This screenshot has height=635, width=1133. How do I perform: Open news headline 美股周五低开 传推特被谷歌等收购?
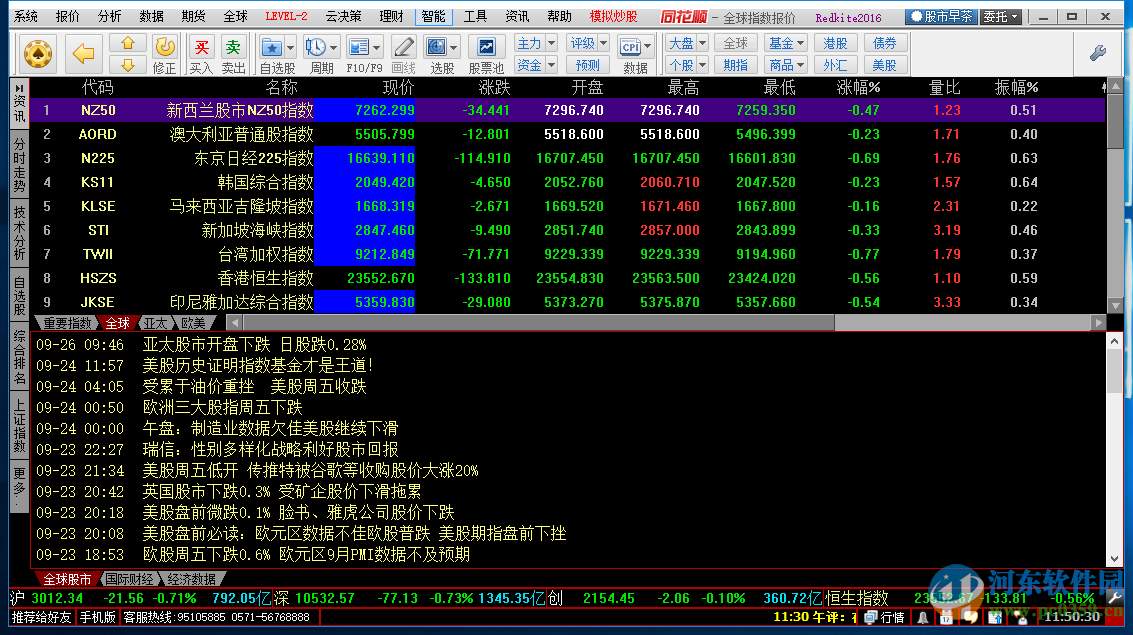310,470
